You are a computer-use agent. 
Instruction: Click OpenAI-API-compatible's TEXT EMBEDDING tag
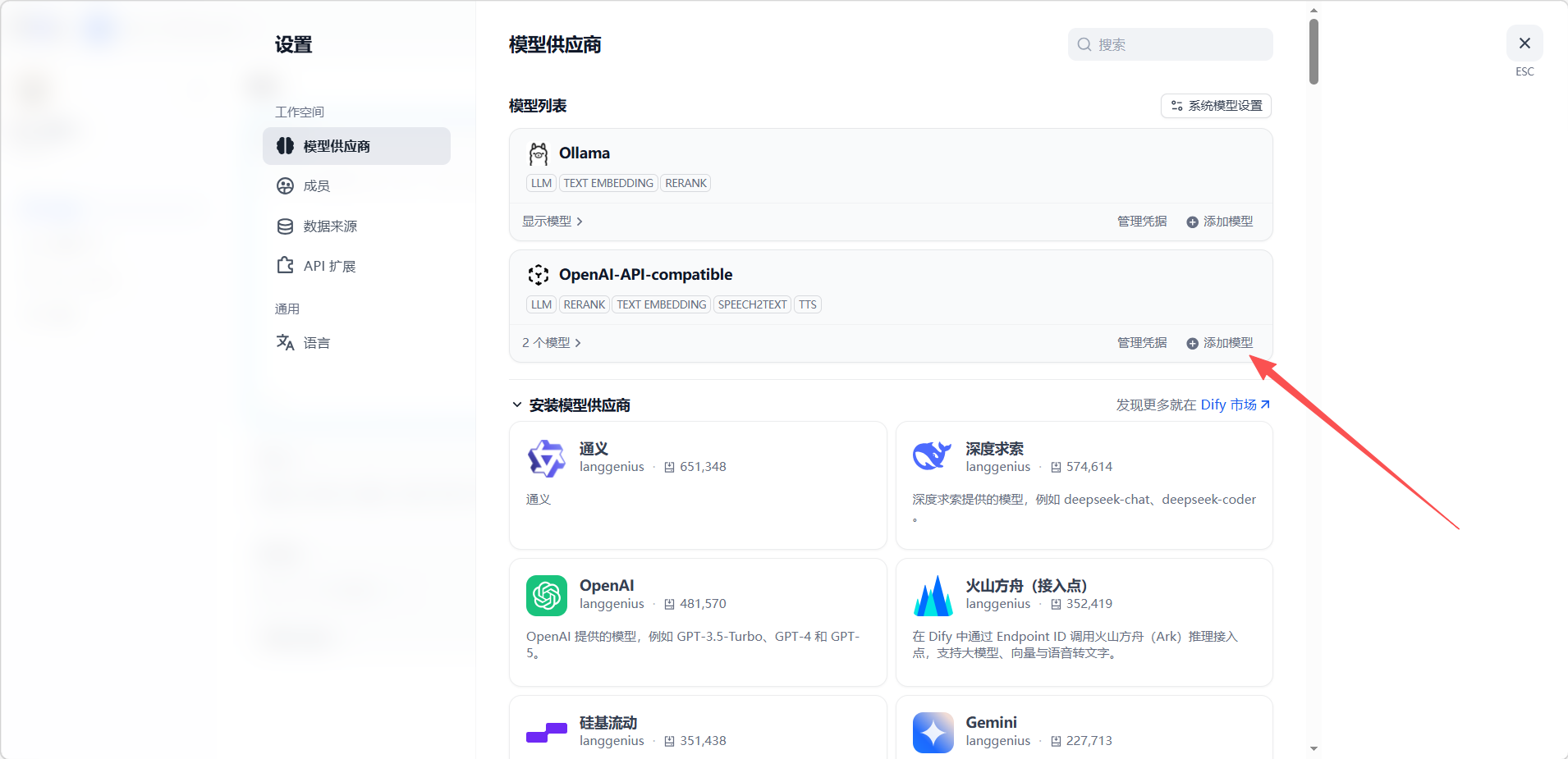[x=662, y=304]
